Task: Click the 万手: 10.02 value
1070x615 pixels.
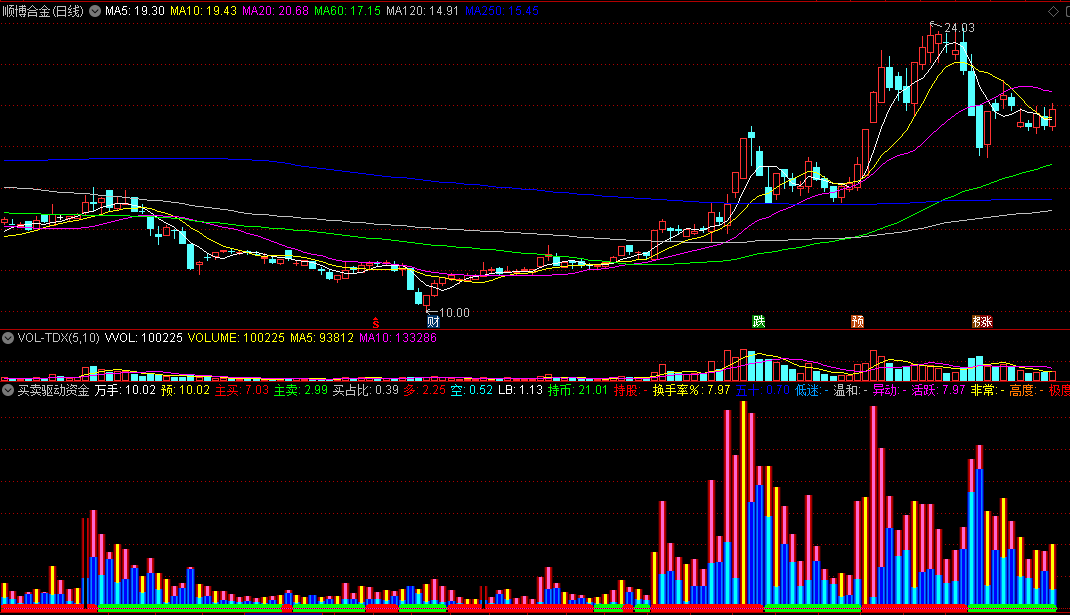Action: (125, 390)
